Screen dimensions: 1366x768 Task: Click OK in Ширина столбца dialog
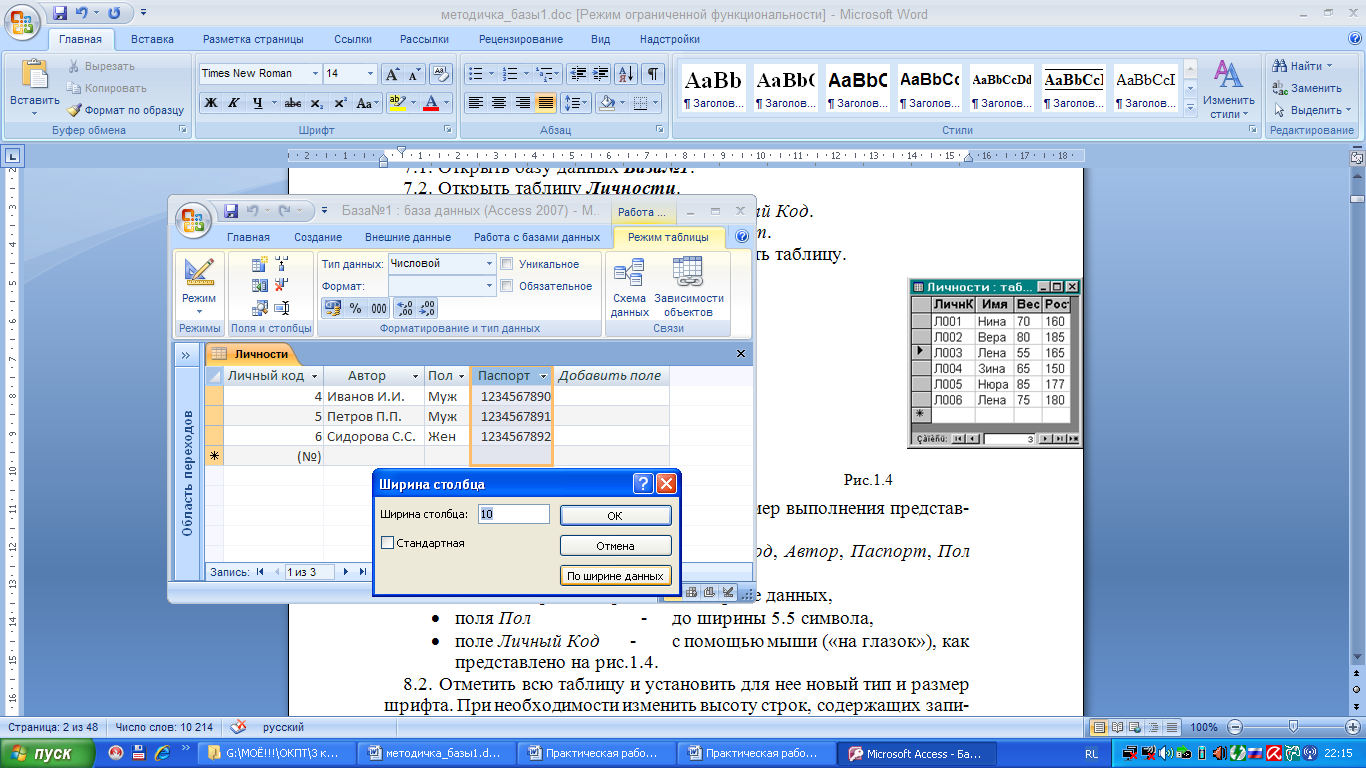pyautogui.click(x=615, y=515)
